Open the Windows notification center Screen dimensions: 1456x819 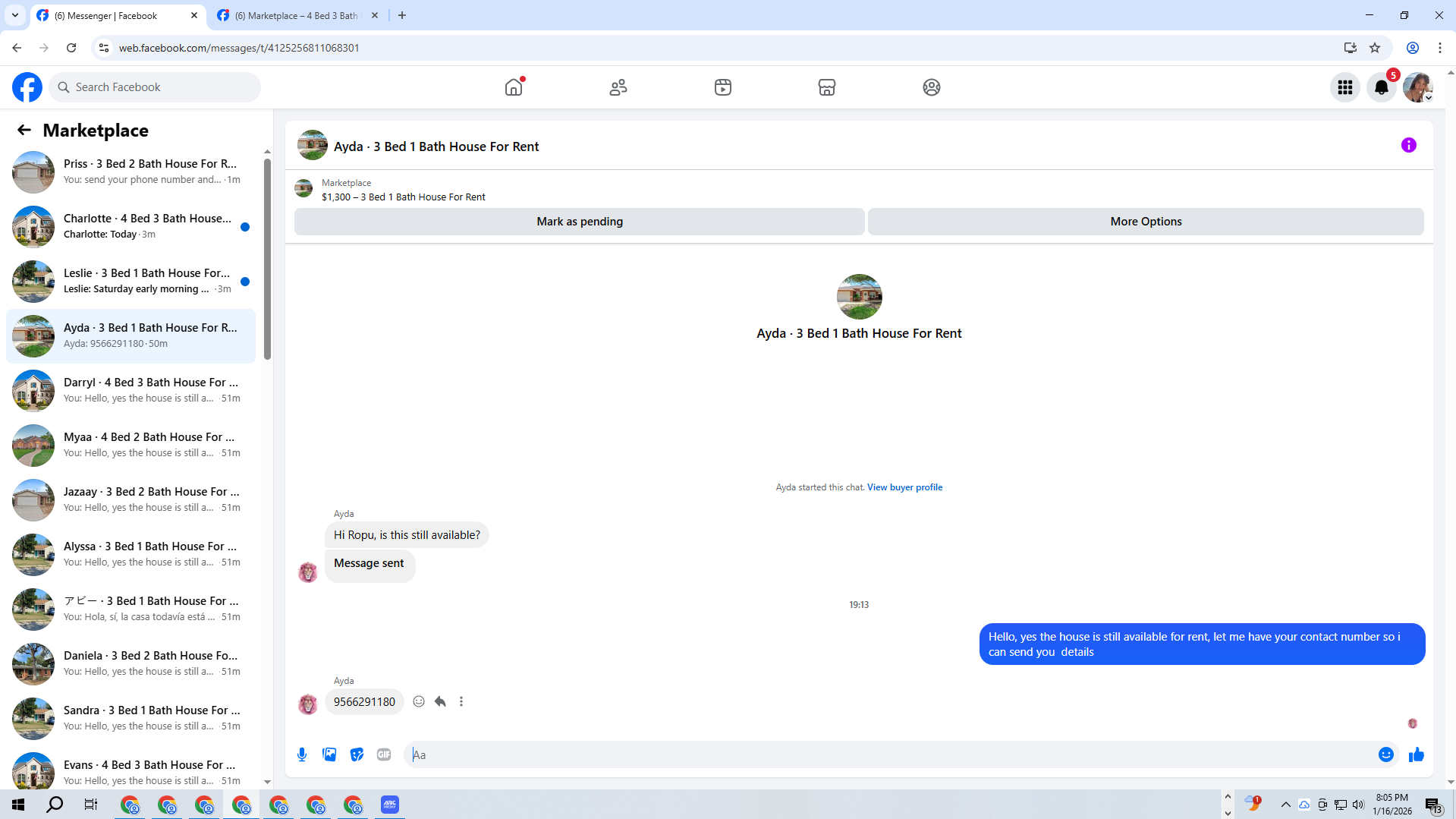point(1433,805)
